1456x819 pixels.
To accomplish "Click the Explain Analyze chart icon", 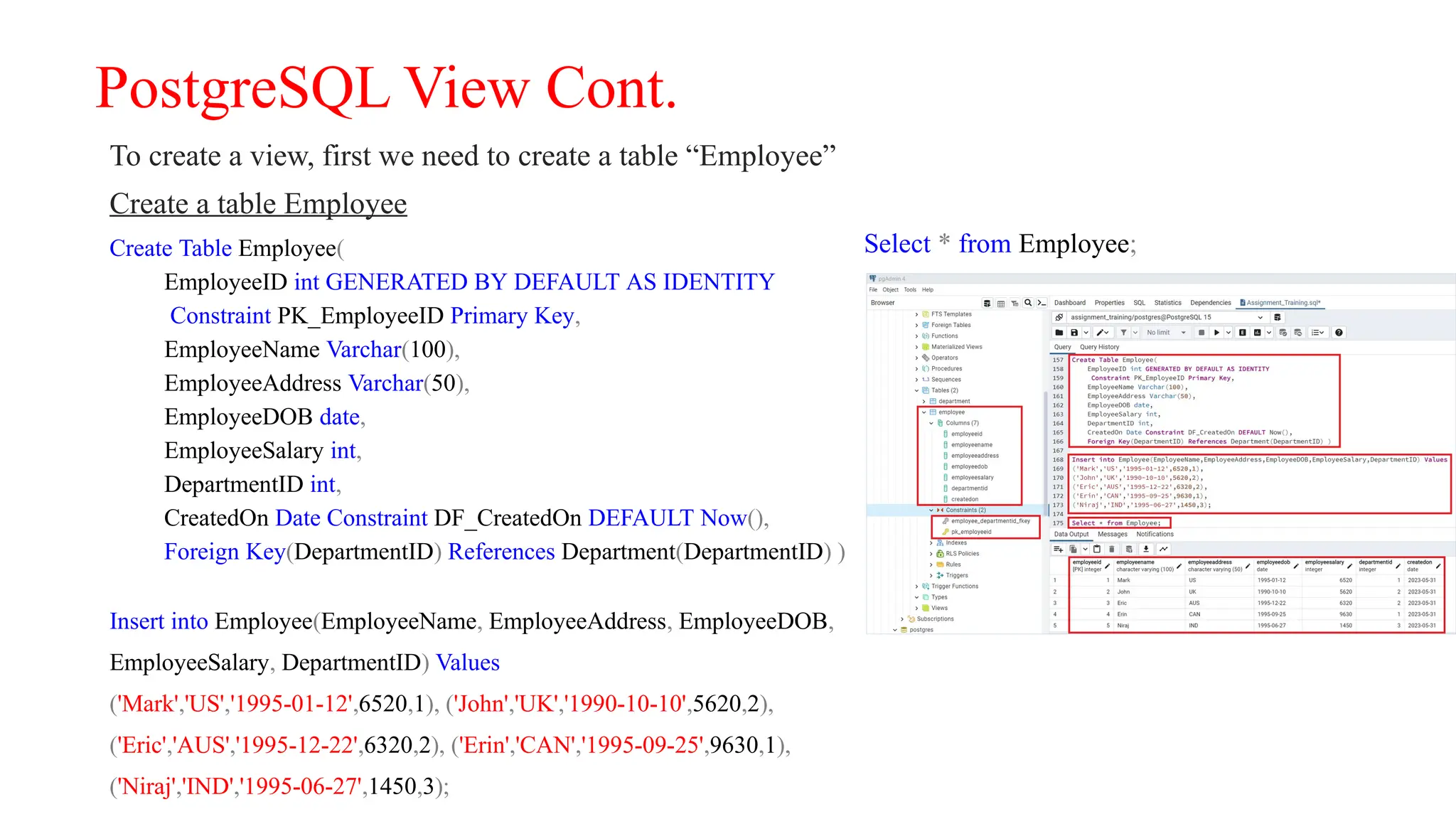I will click(x=1257, y=333).
